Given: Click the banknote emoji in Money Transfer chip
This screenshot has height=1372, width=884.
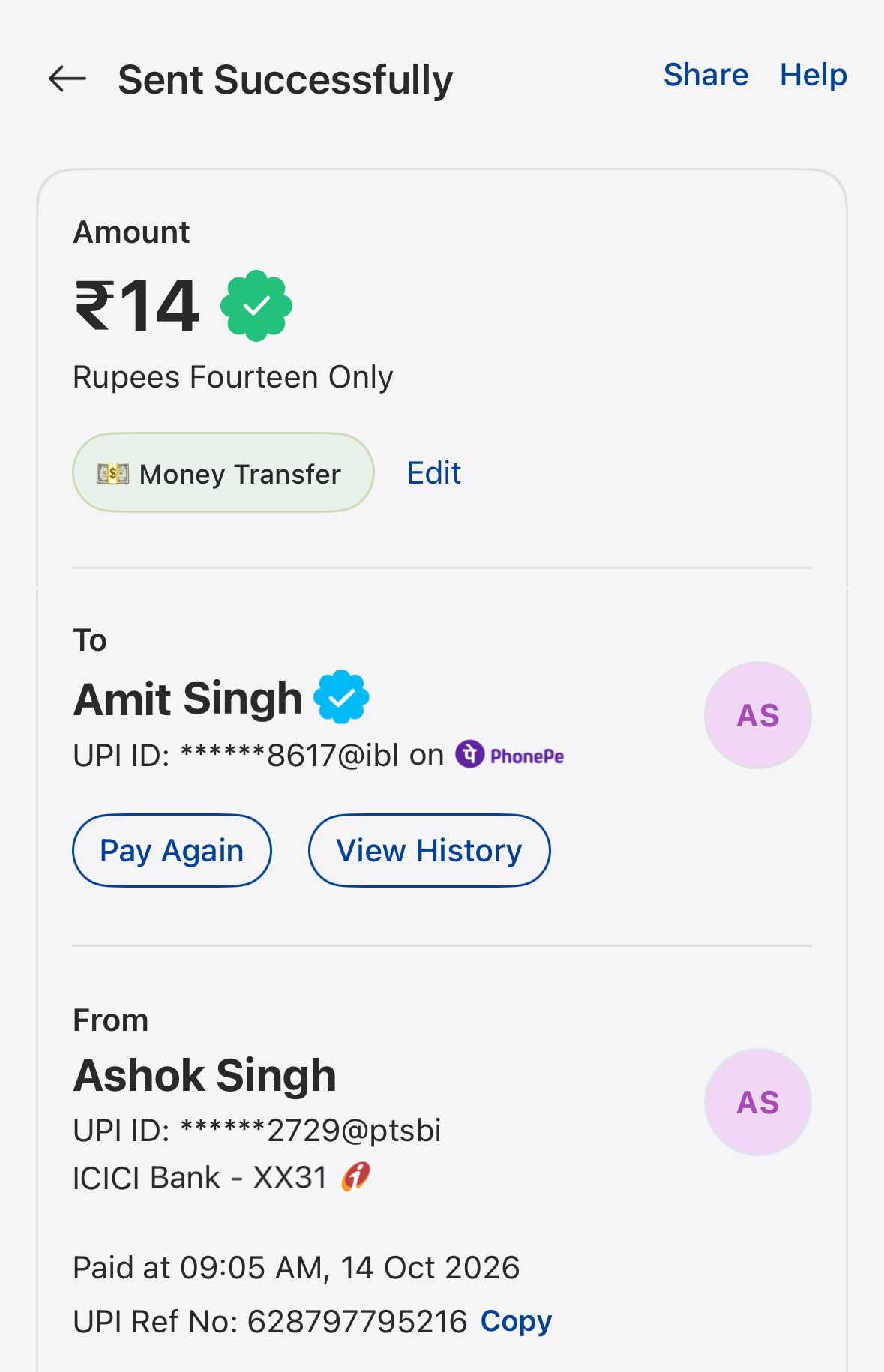Looking at the screenshot, I should tap(112, 473).
